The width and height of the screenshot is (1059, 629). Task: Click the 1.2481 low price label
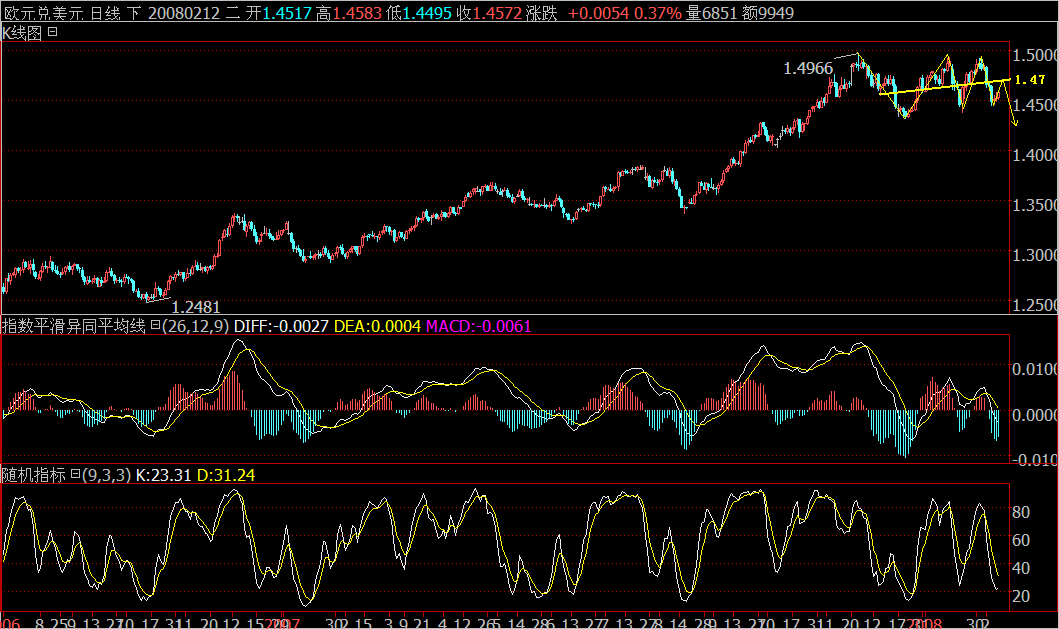point(196,307)
